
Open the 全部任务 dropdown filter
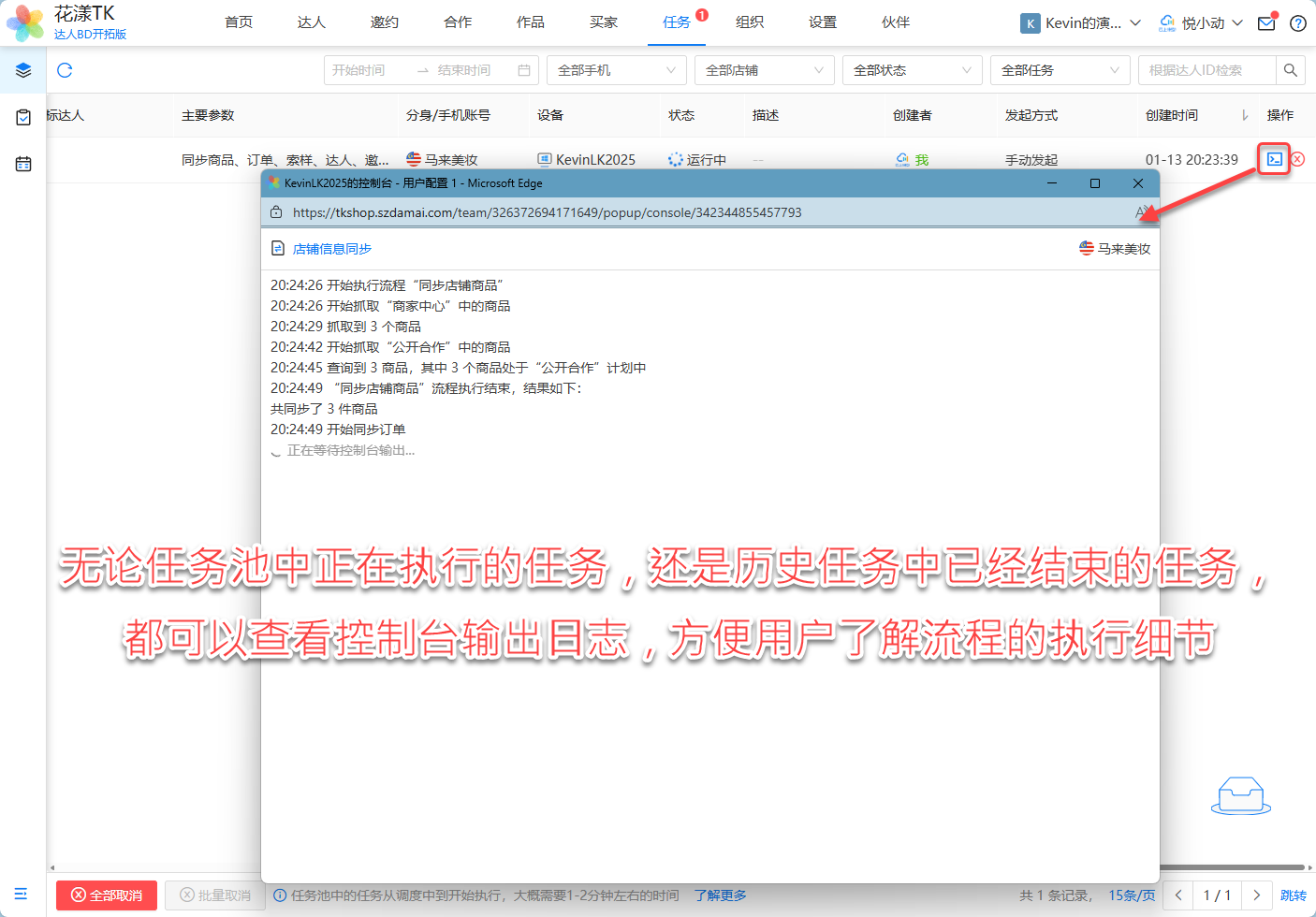pos(1060,70)
